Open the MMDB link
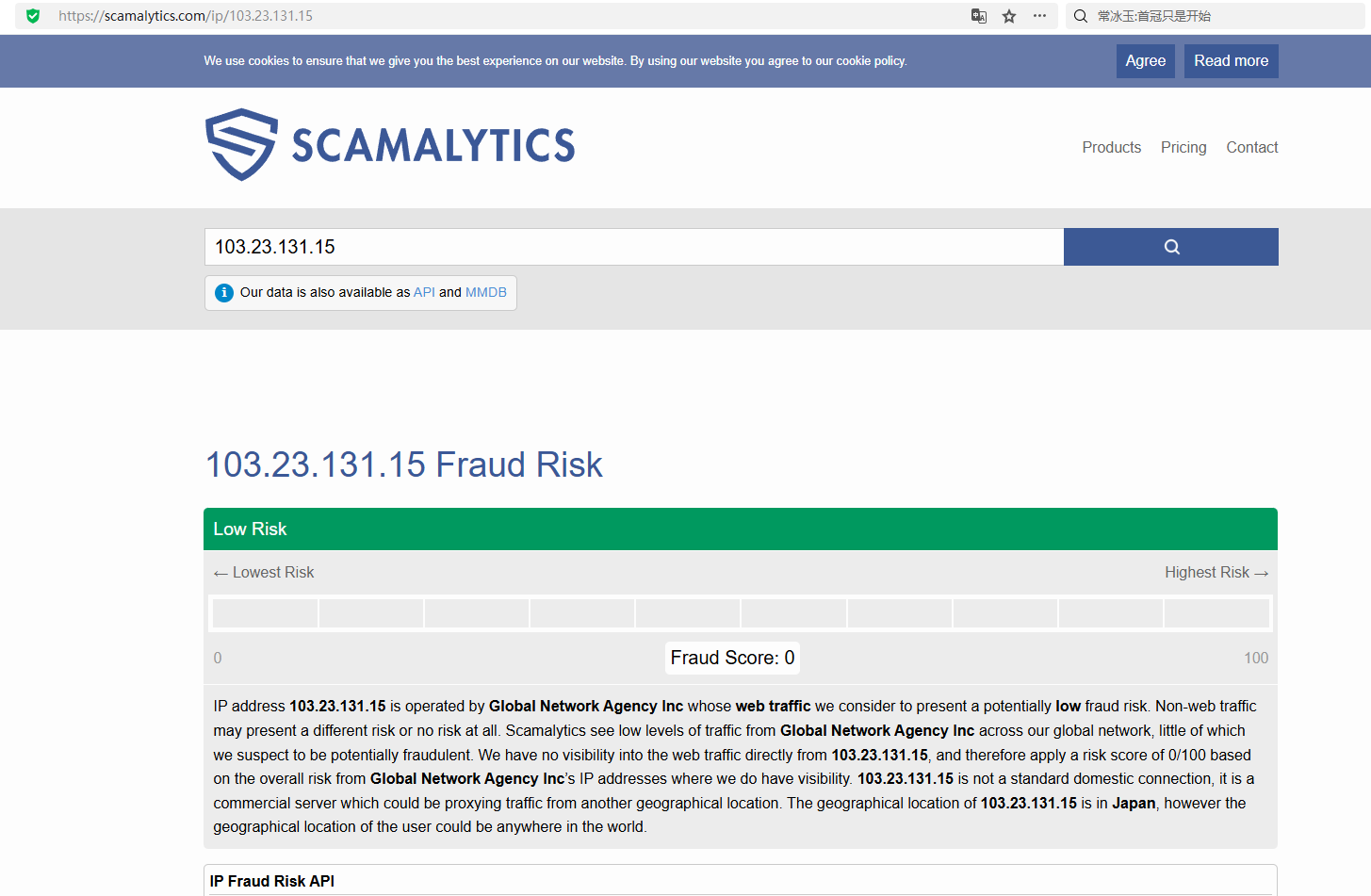The image size is (1371, 896). pos(486,292)
